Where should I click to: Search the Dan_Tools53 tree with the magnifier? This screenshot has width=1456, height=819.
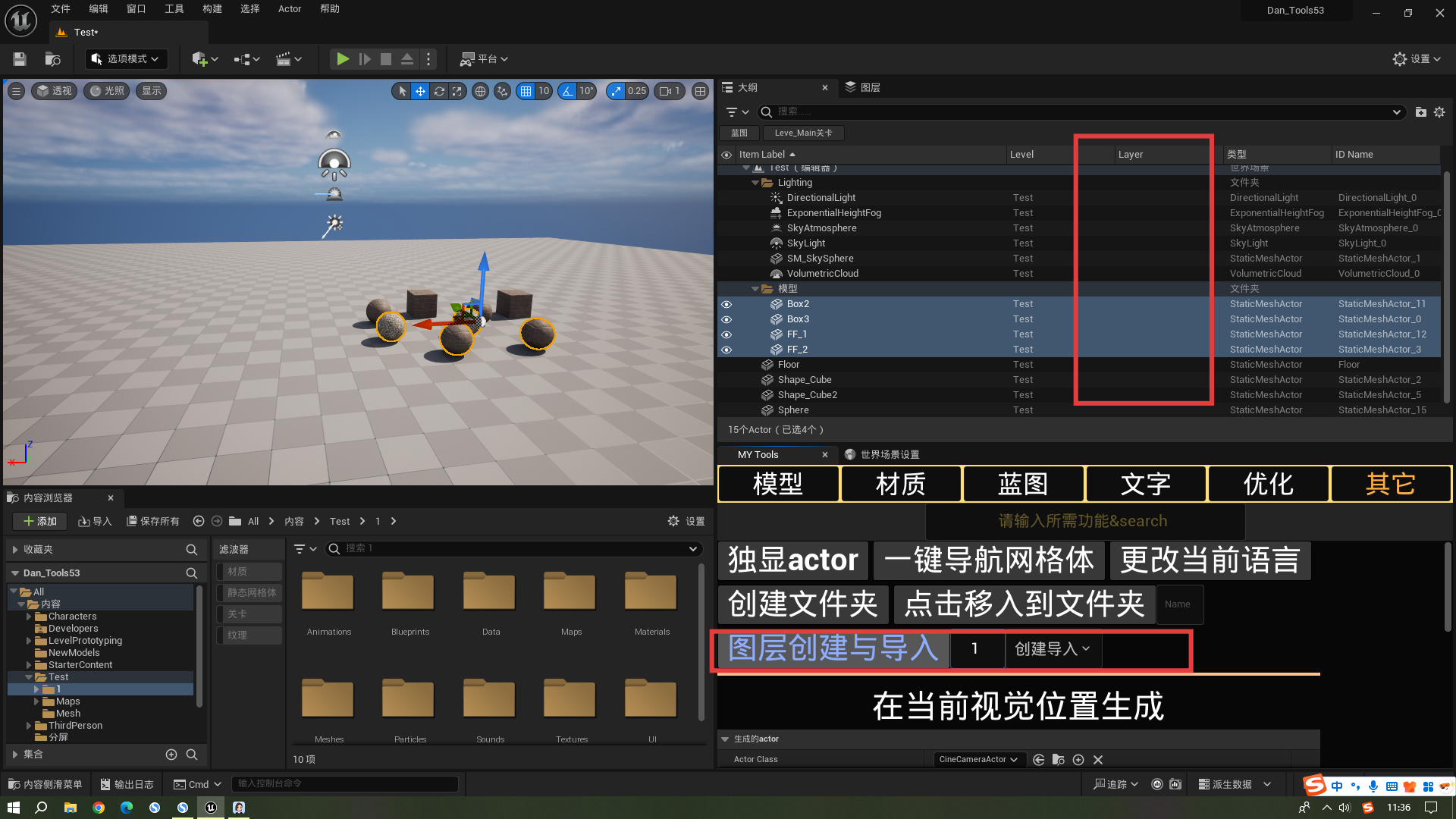tap(192, 573)
